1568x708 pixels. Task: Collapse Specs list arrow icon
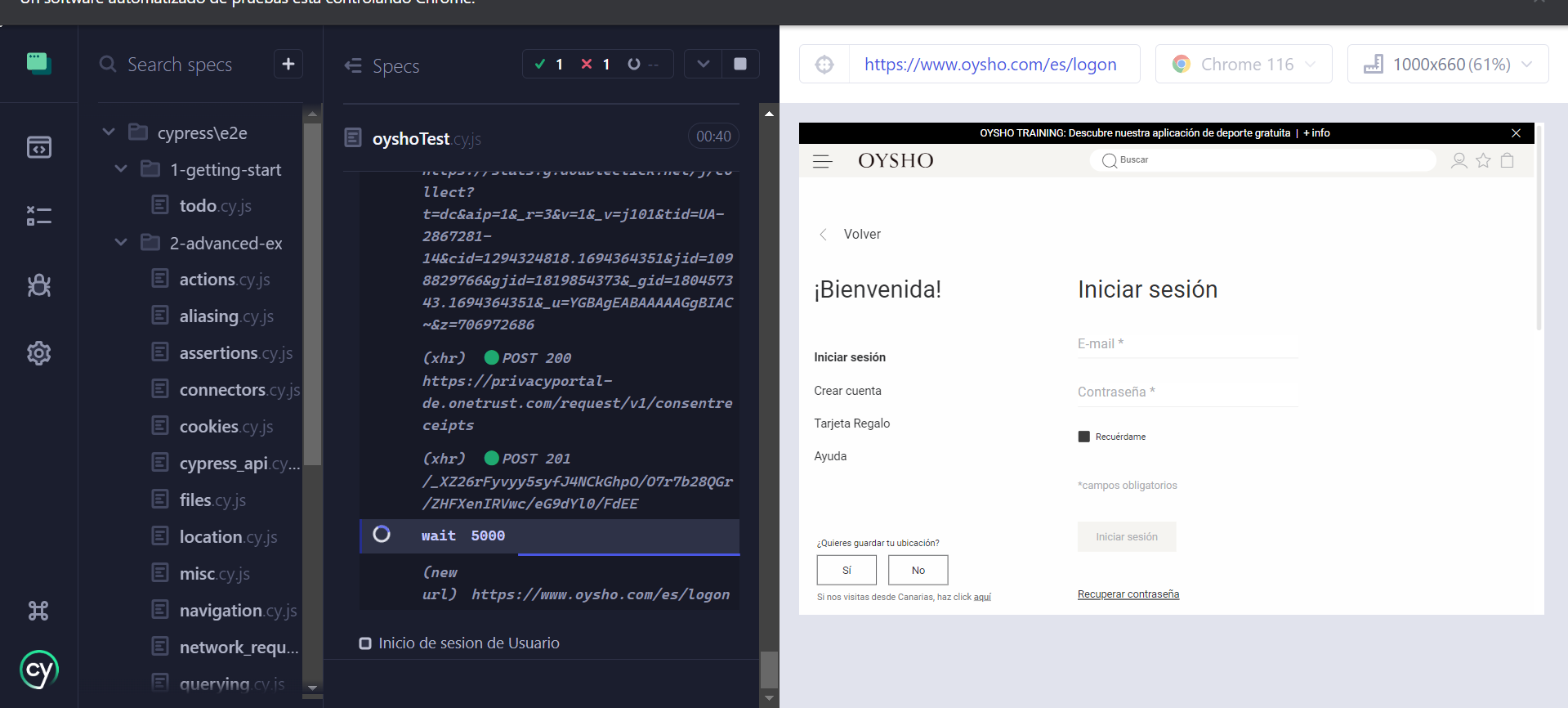tap(353, 65)
